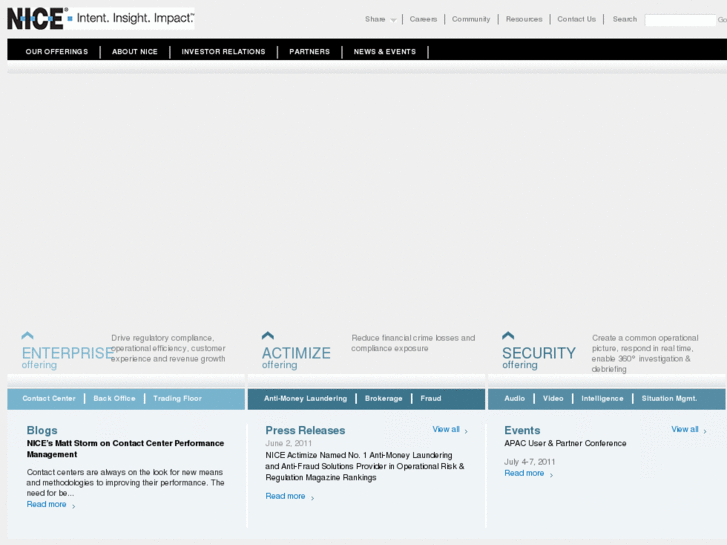Viewport: 727px width, 545px height.
Task: Open the ENTERPRISE offering heading
Action: [x=67, y=357]
